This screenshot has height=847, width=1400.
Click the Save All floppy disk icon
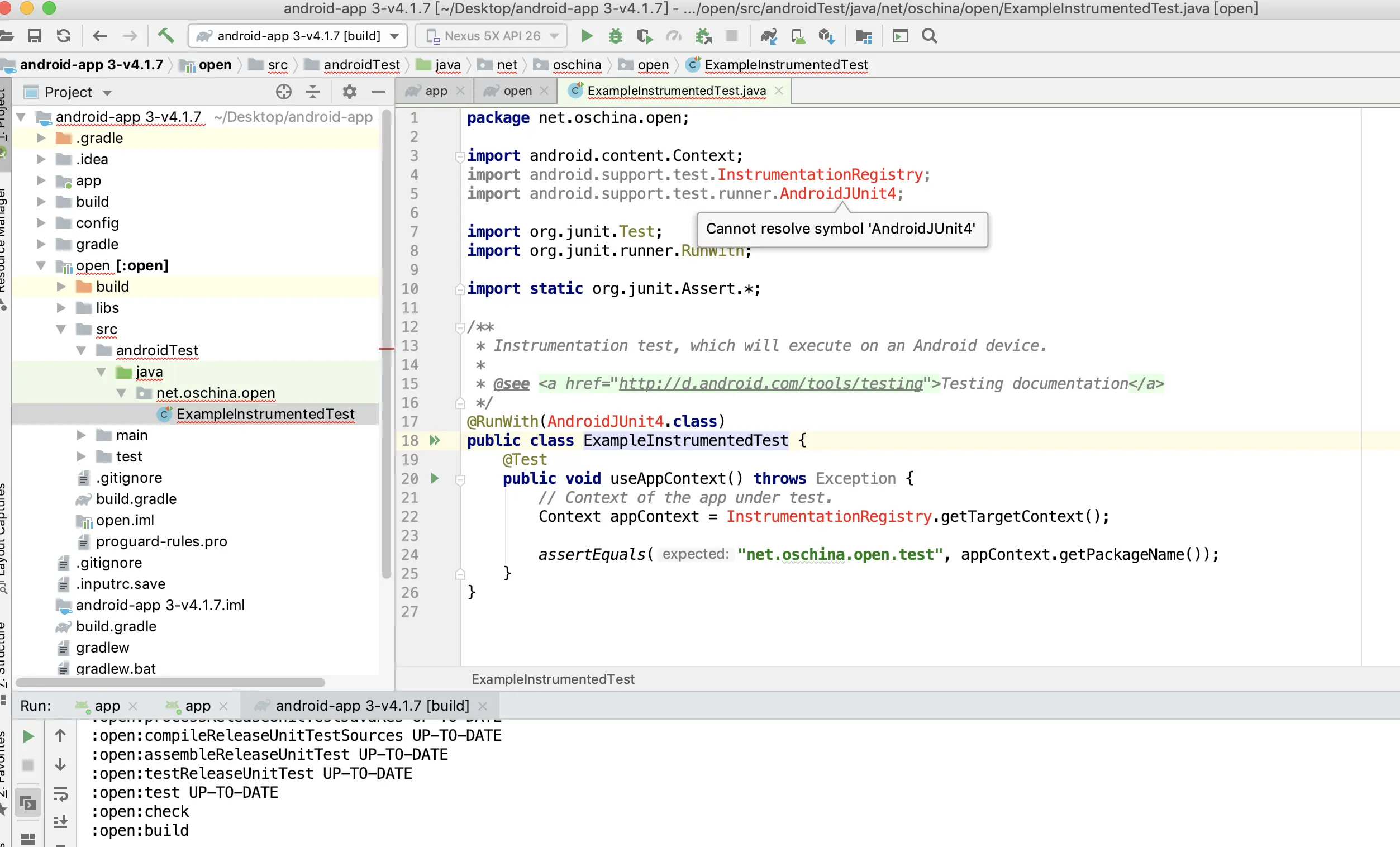point(35,36)
